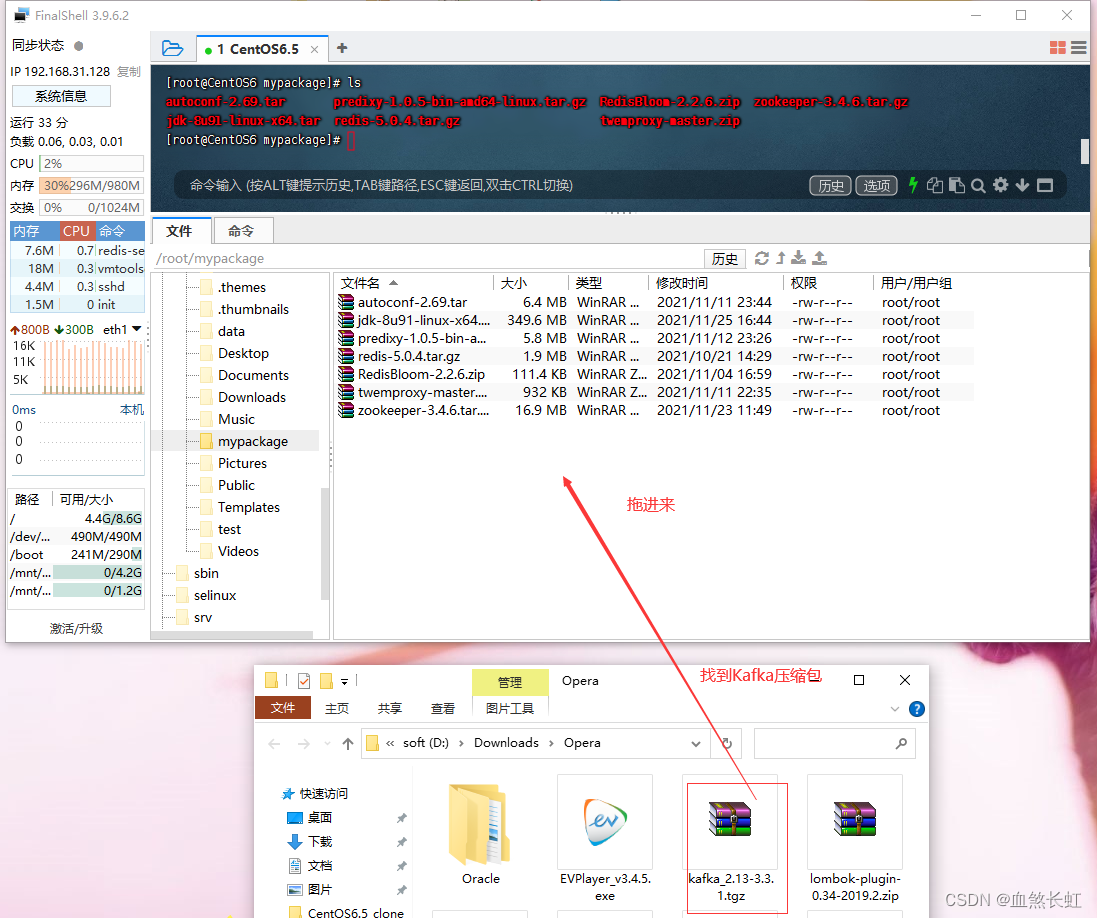
Task: Open Explorer address bar history dropdown
Action: (695, 743)
